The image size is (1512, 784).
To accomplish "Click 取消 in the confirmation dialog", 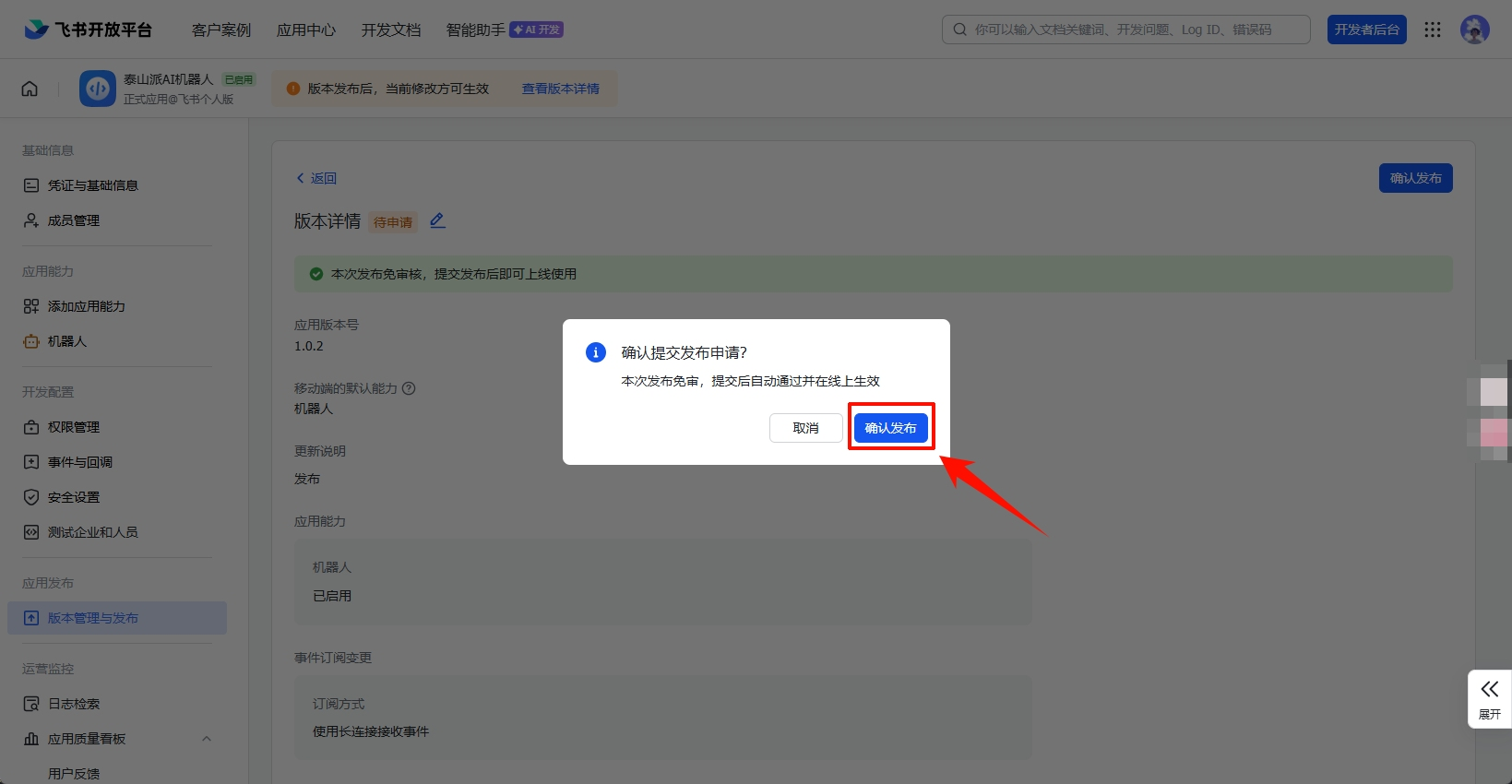I will tap(805, 428).
